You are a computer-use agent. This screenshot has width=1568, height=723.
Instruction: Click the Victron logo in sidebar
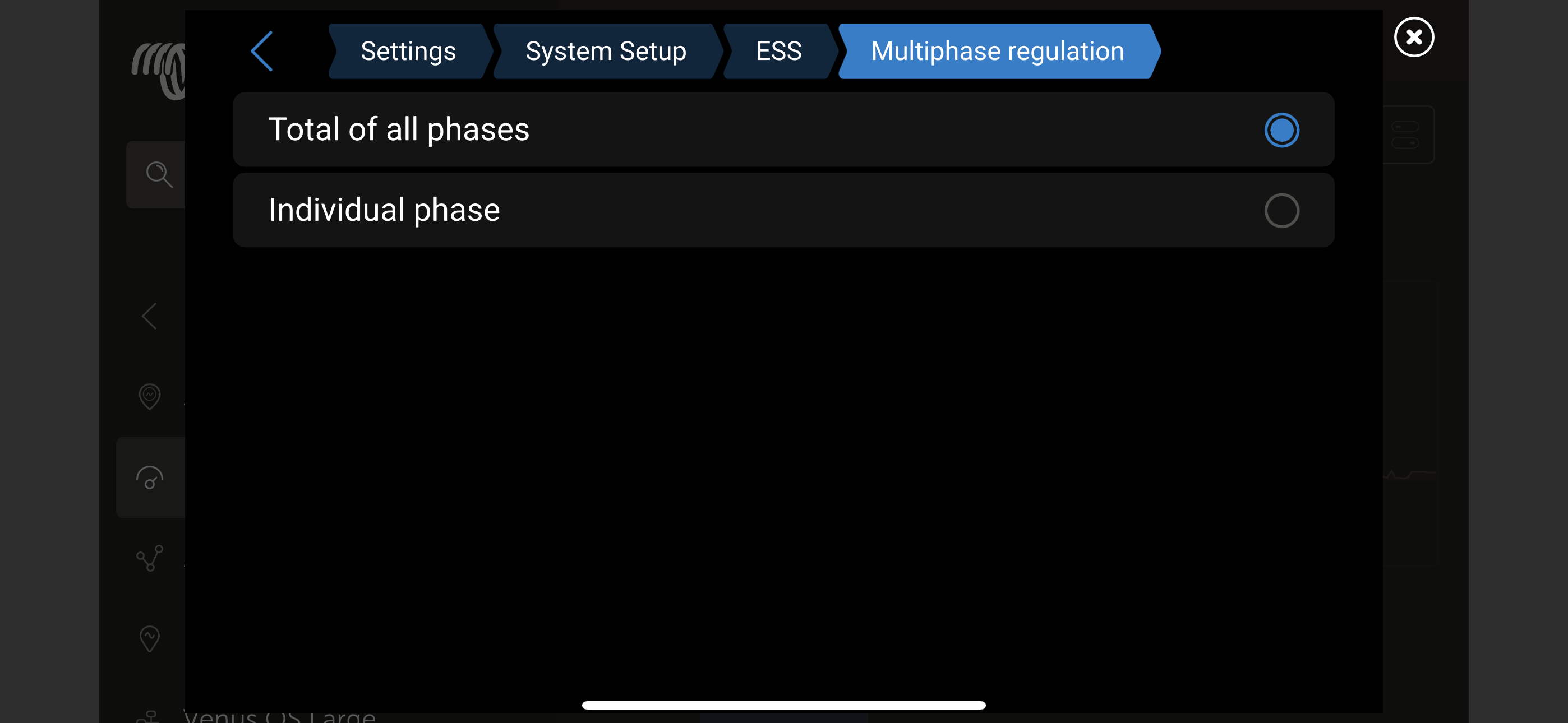[x=159, y=69]
